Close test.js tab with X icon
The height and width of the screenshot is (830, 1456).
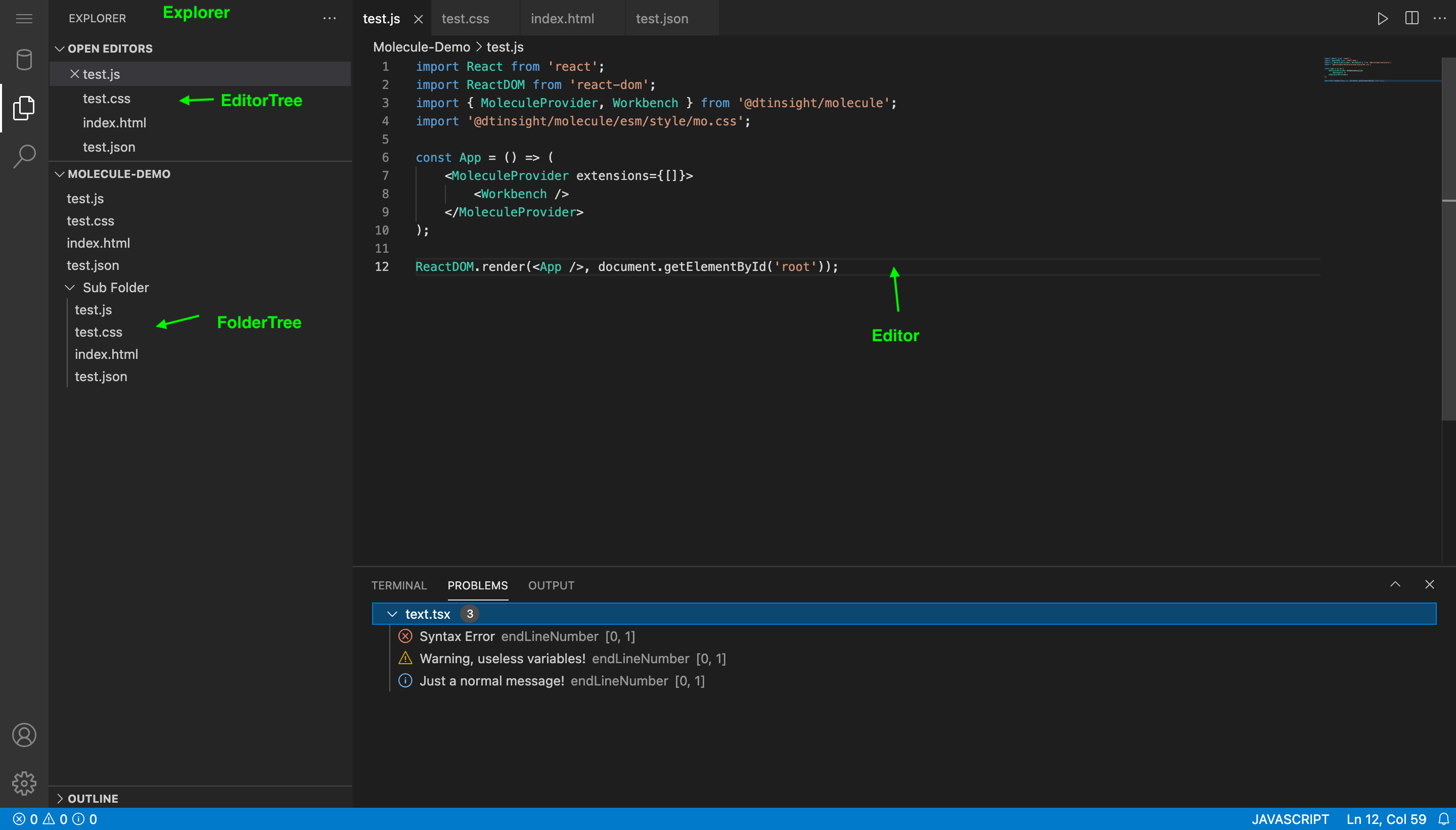(419, 19)
